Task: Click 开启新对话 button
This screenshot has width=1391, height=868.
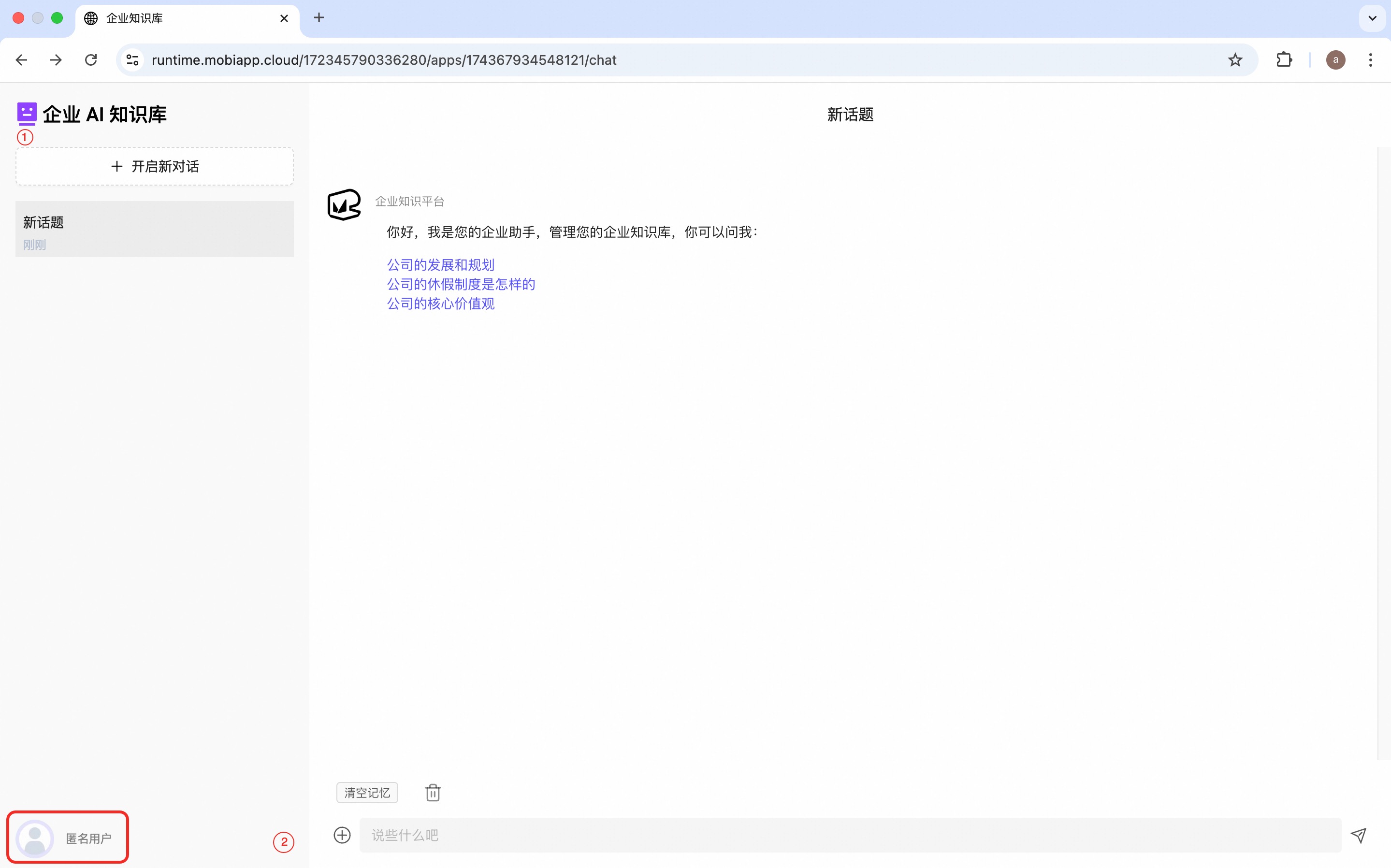Action: 155,166
